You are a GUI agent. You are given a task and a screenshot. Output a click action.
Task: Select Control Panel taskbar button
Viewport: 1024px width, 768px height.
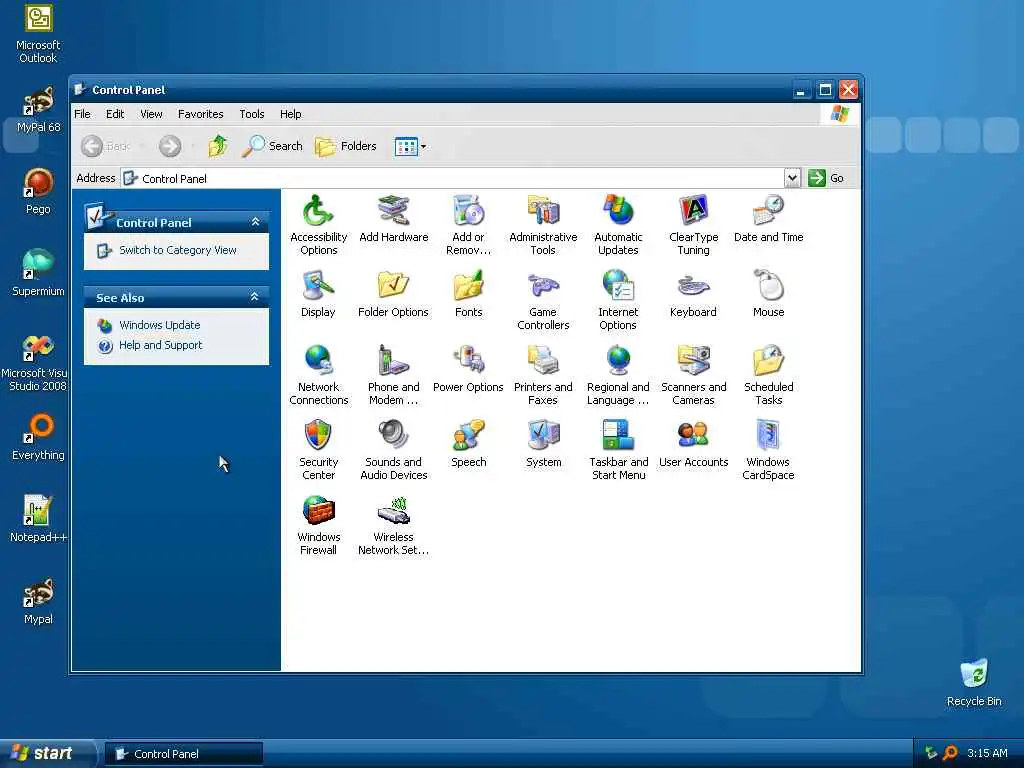coord(184,754)
